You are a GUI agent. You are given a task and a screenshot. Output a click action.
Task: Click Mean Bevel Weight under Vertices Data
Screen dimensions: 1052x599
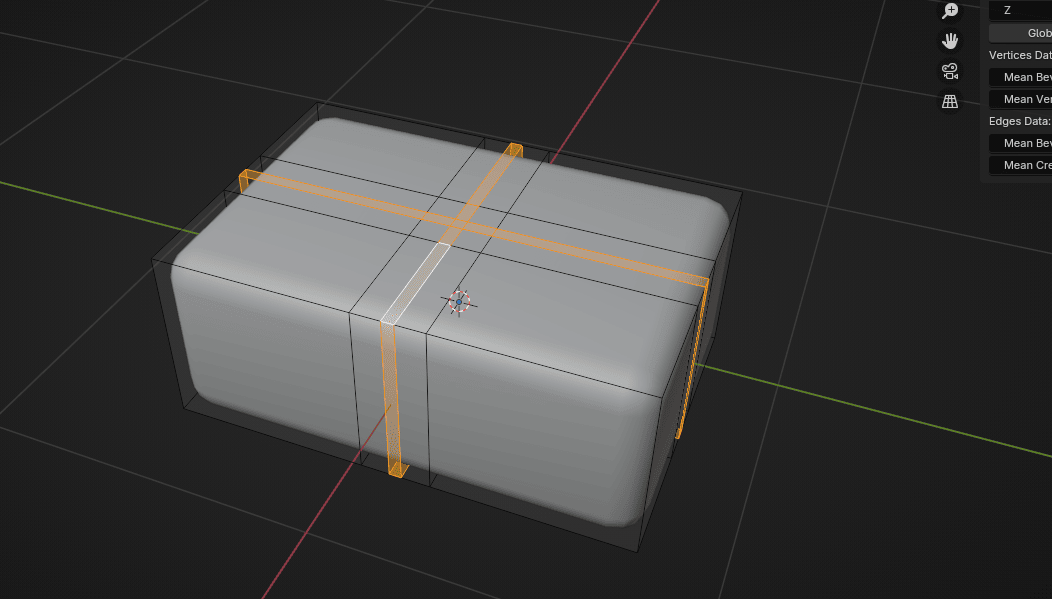coord(1020,77)
